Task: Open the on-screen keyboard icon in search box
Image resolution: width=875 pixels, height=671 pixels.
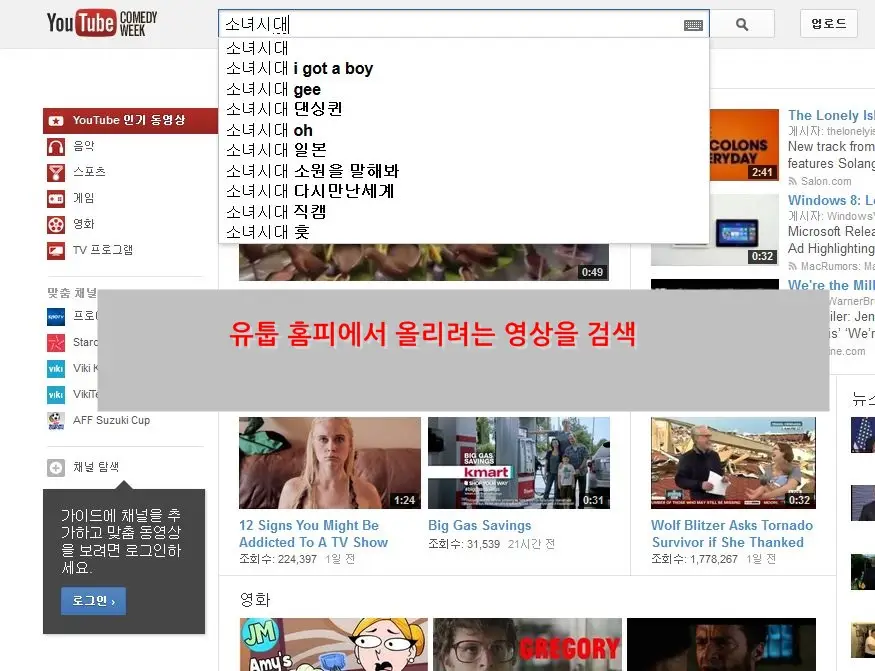Action: (693, 25)
